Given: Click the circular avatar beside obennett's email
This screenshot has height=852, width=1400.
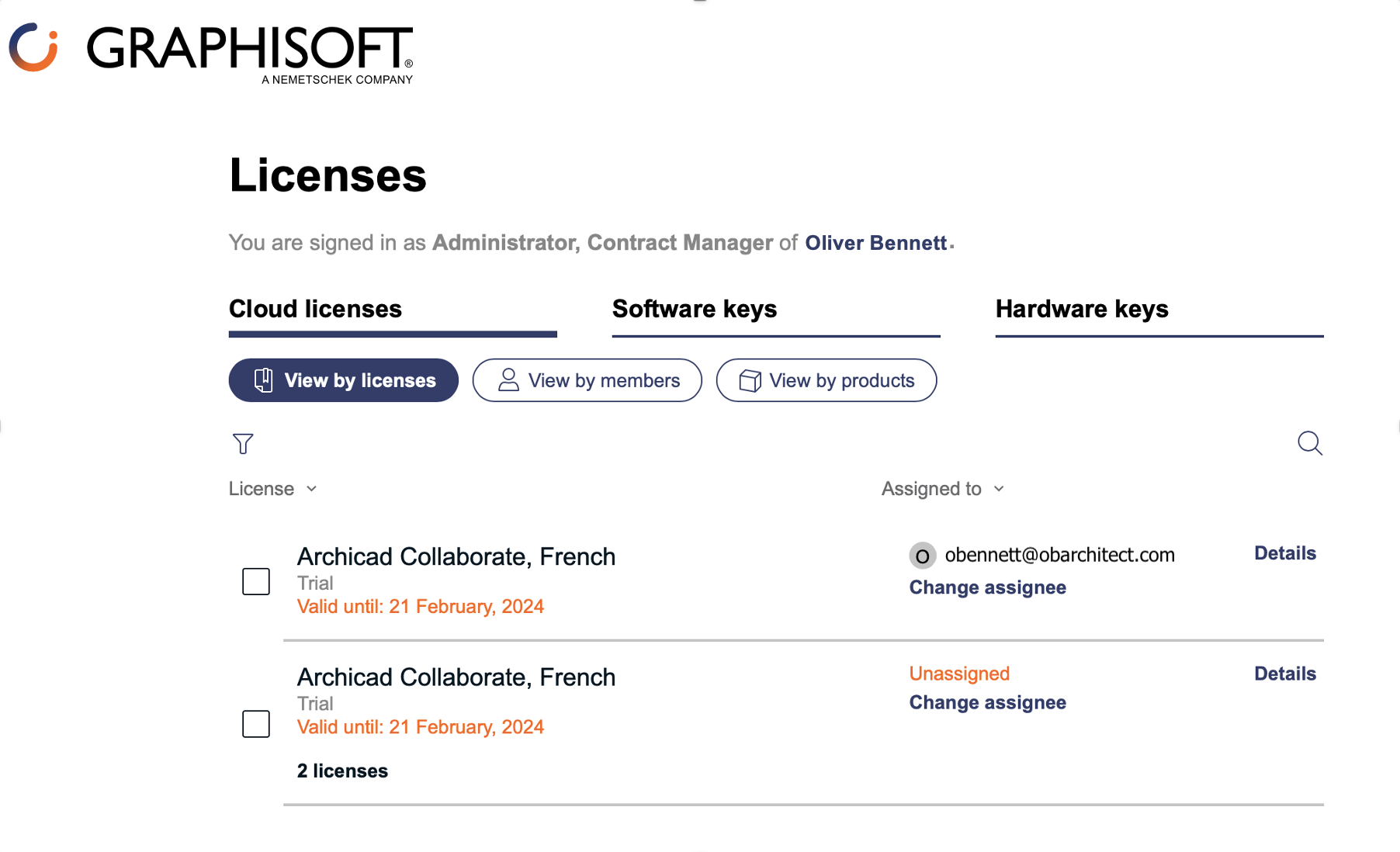Looking at the screenshot, I should [x=922, y=555].
